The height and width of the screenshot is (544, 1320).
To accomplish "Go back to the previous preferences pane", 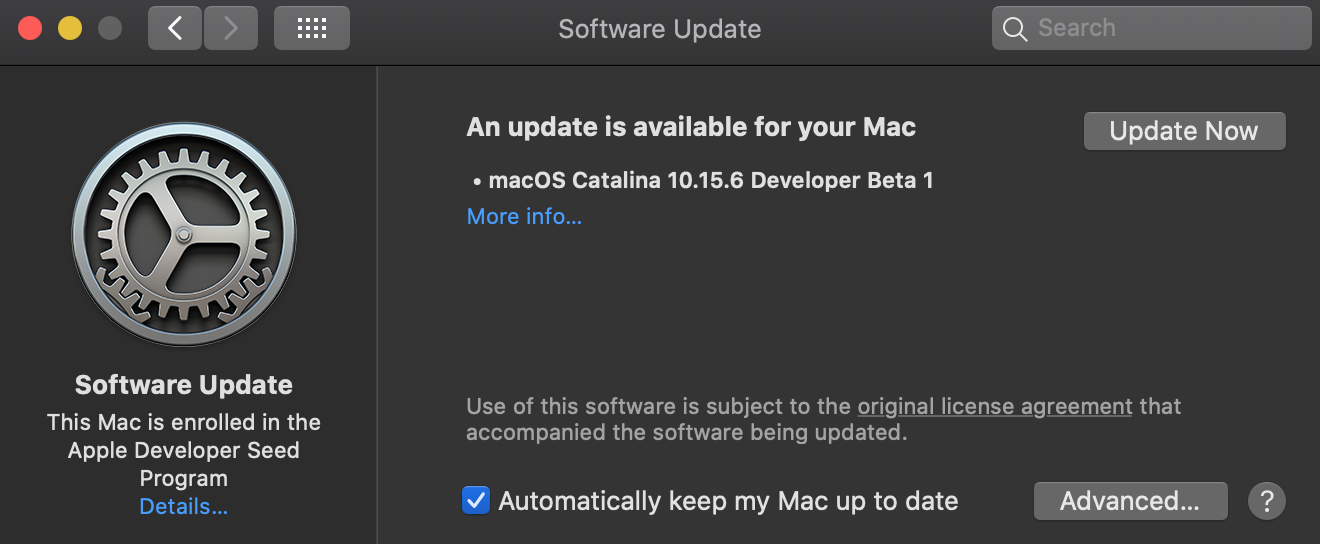I will click(x=175, y=28).
